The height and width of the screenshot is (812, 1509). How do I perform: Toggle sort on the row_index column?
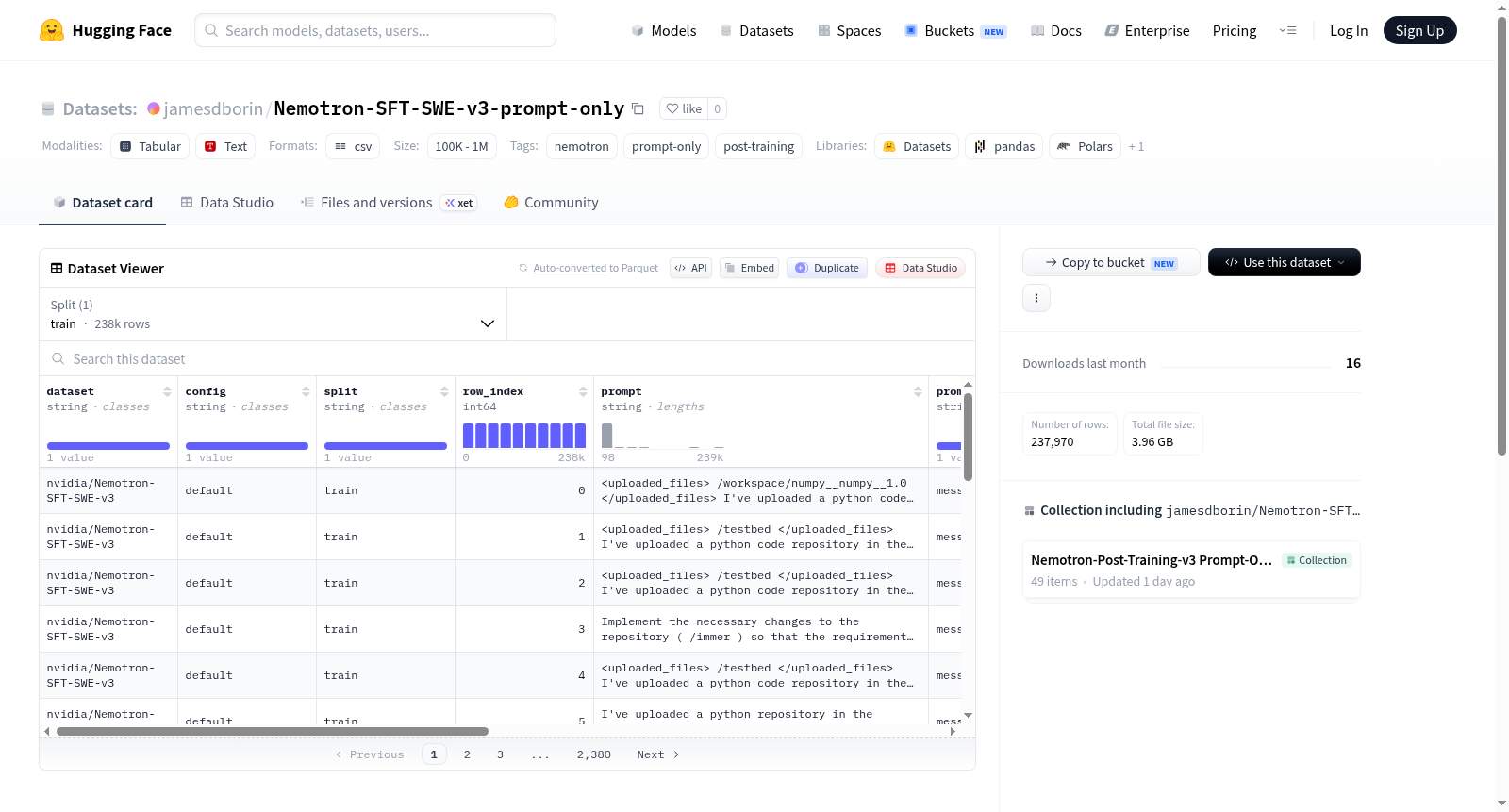[583, 391]
